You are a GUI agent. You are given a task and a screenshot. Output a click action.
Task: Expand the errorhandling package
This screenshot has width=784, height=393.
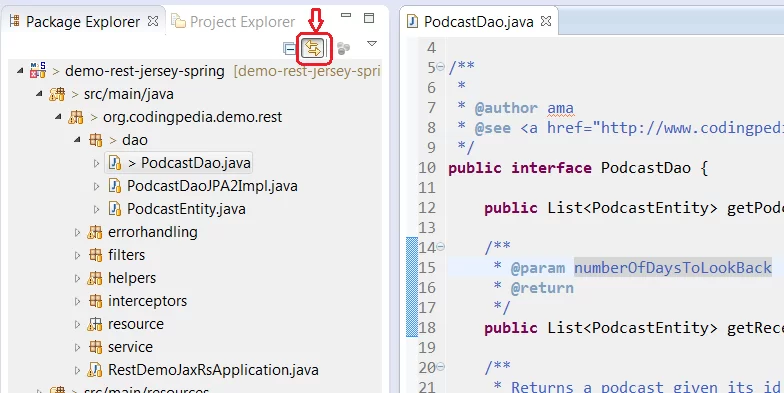point(78,232)
